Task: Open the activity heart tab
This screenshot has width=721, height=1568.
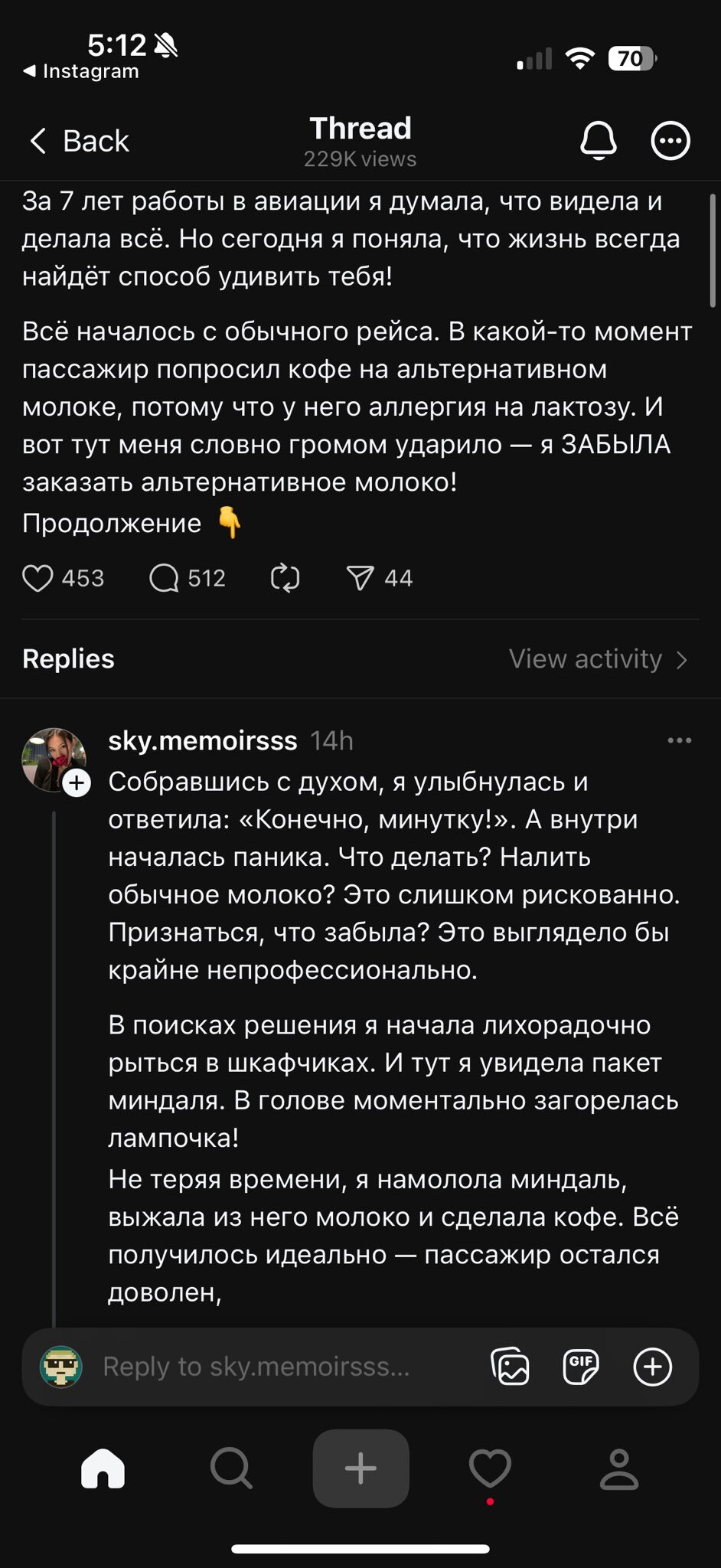Action: point(490,1468)
